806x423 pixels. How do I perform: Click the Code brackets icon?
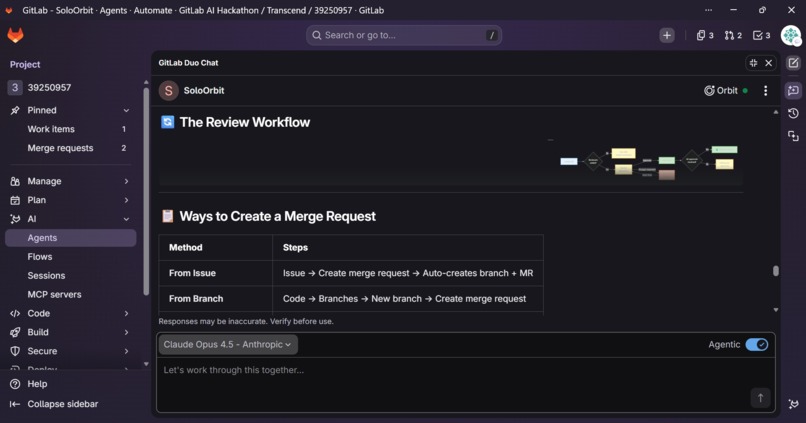15,314
